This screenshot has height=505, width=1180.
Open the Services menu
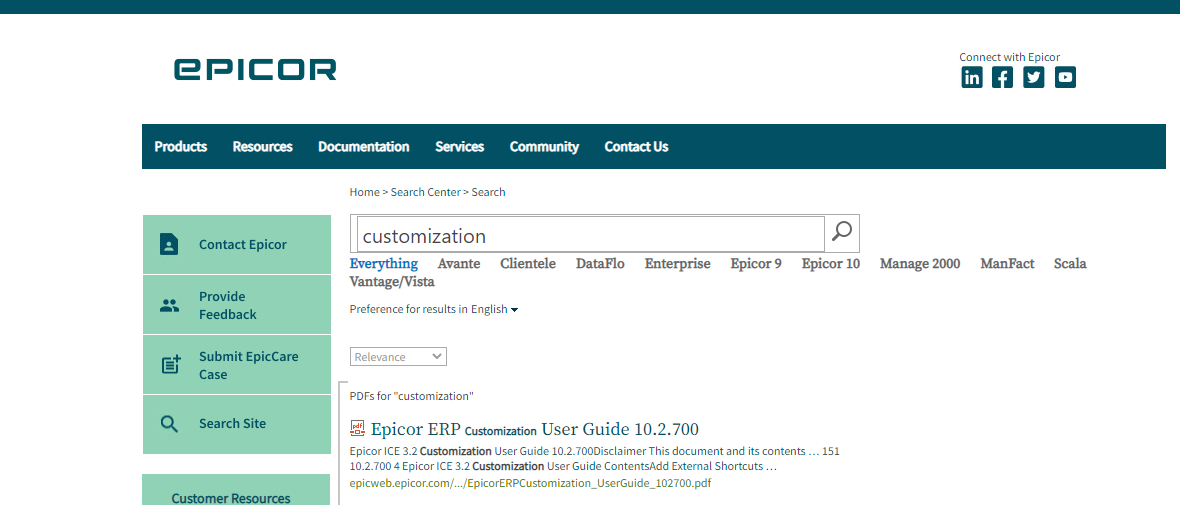coord(460,147)
